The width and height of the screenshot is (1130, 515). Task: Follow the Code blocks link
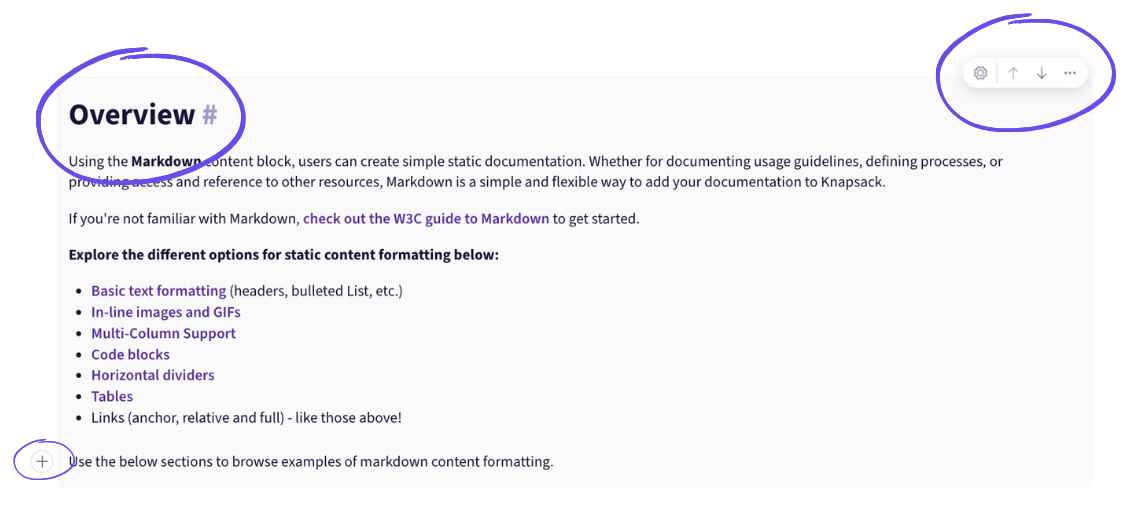pyautogui.click(x=130, y=354)
